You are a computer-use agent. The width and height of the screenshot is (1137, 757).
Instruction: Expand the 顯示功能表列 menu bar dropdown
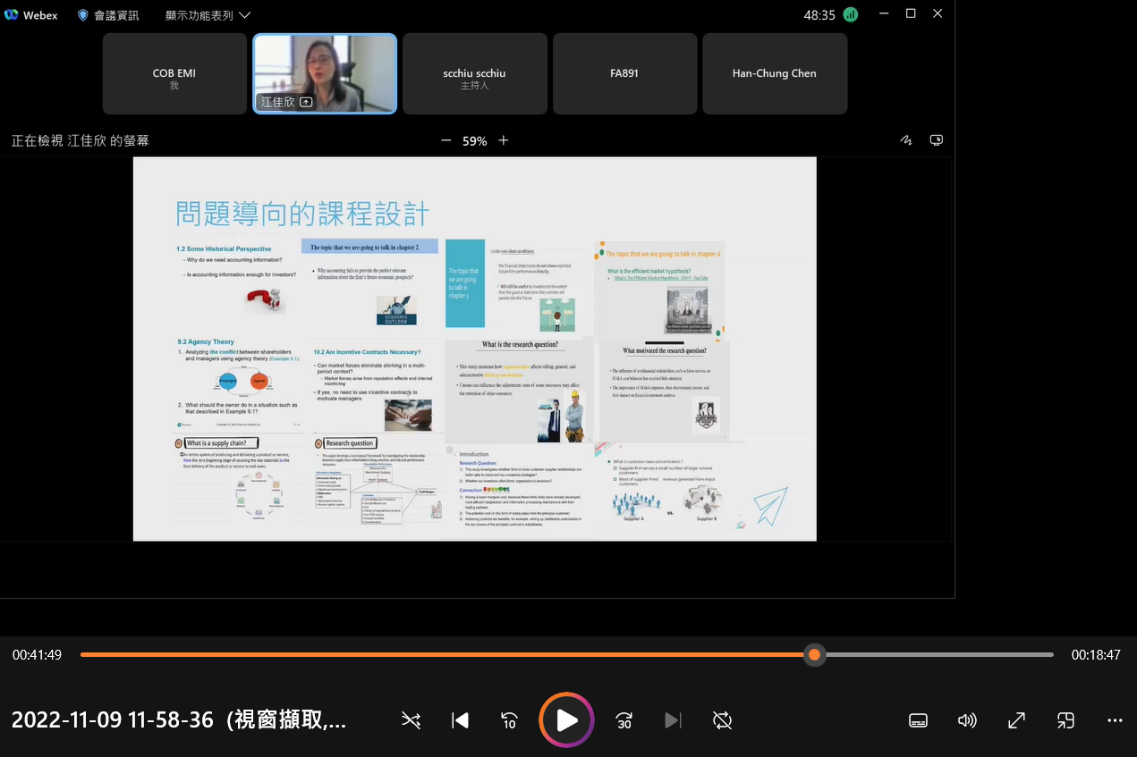207,15
